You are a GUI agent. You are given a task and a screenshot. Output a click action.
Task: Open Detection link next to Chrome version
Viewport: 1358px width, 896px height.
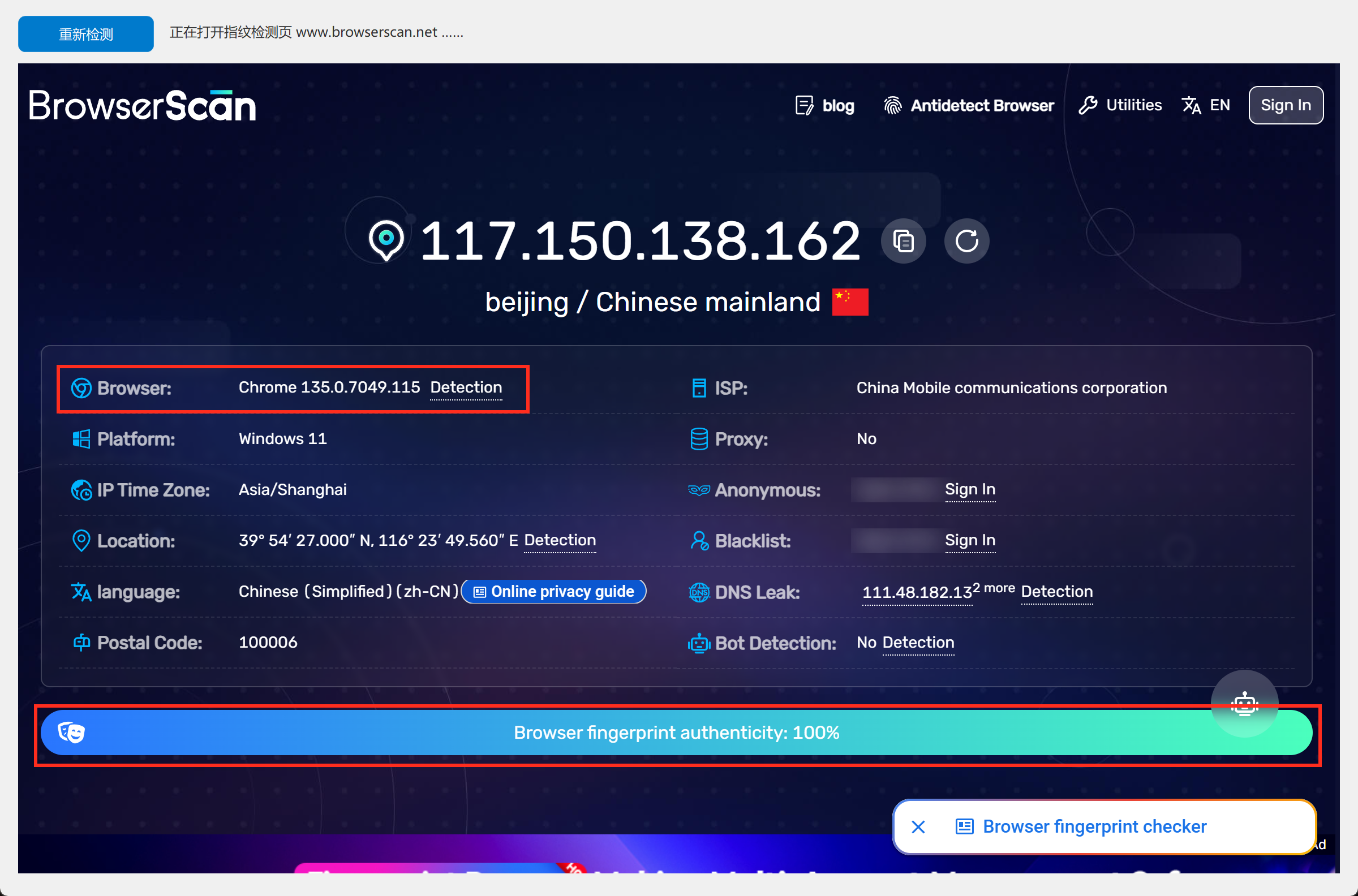(x=466, y=387)
